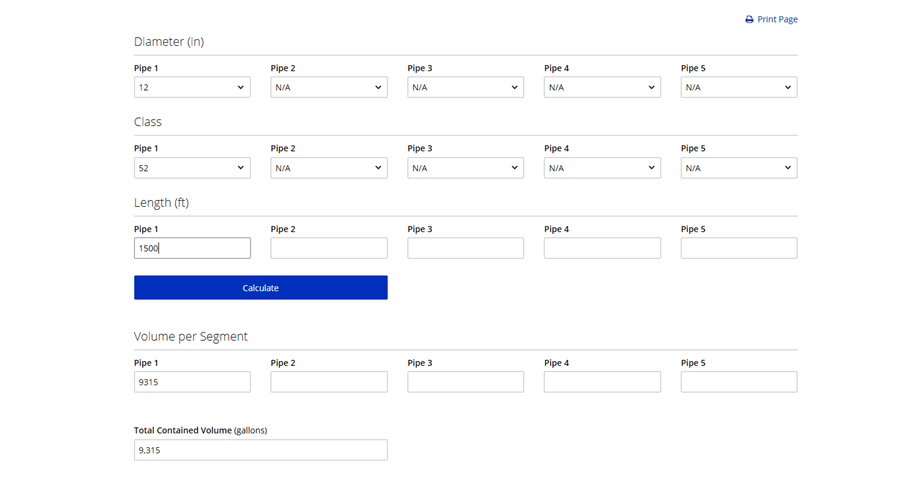Screen dimensions: 922x480
Task: Open the Pipe 4 diameter dropdown
Action: tap(602, 88)
